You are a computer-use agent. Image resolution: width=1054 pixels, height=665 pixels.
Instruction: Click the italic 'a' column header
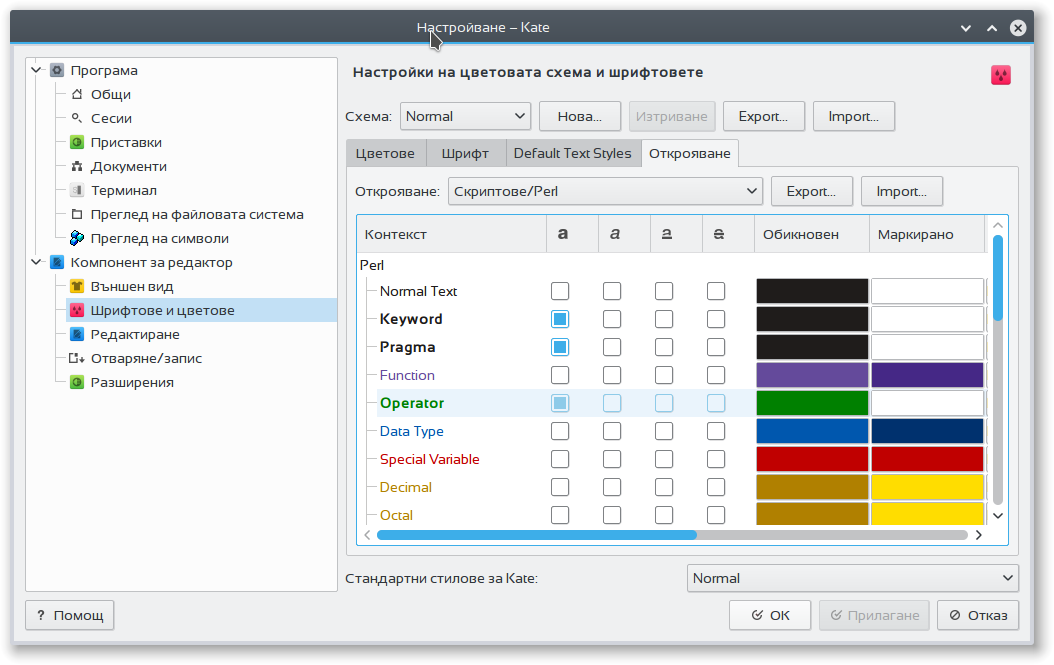(615, 234)
